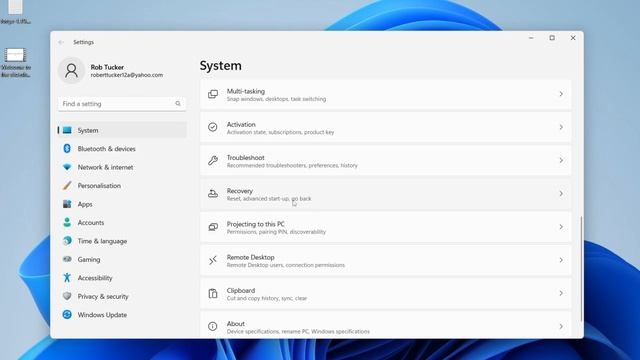Click the Accessibility figure icon
This screenshot has width=640, height=360.
(x=67, y=278)
